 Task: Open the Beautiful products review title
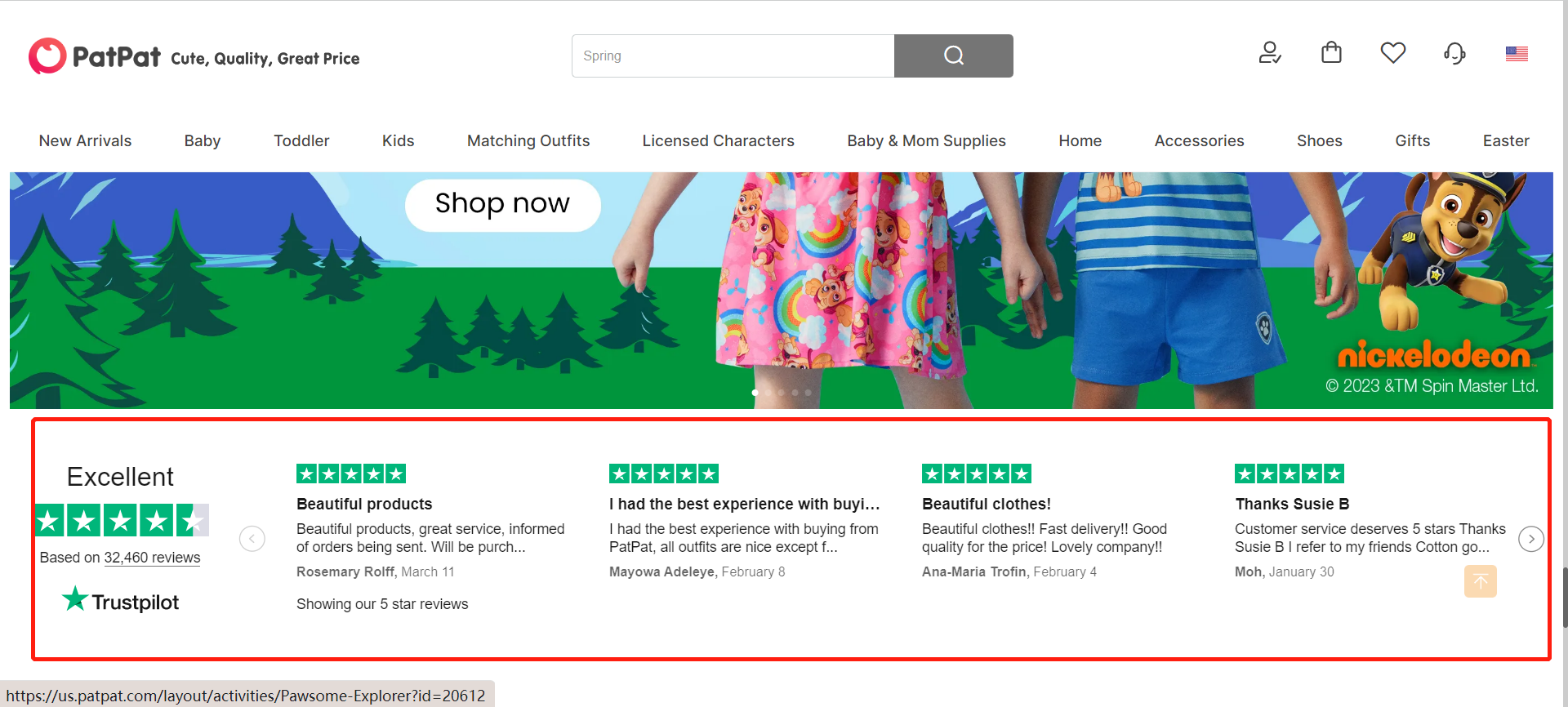[364, 504]
